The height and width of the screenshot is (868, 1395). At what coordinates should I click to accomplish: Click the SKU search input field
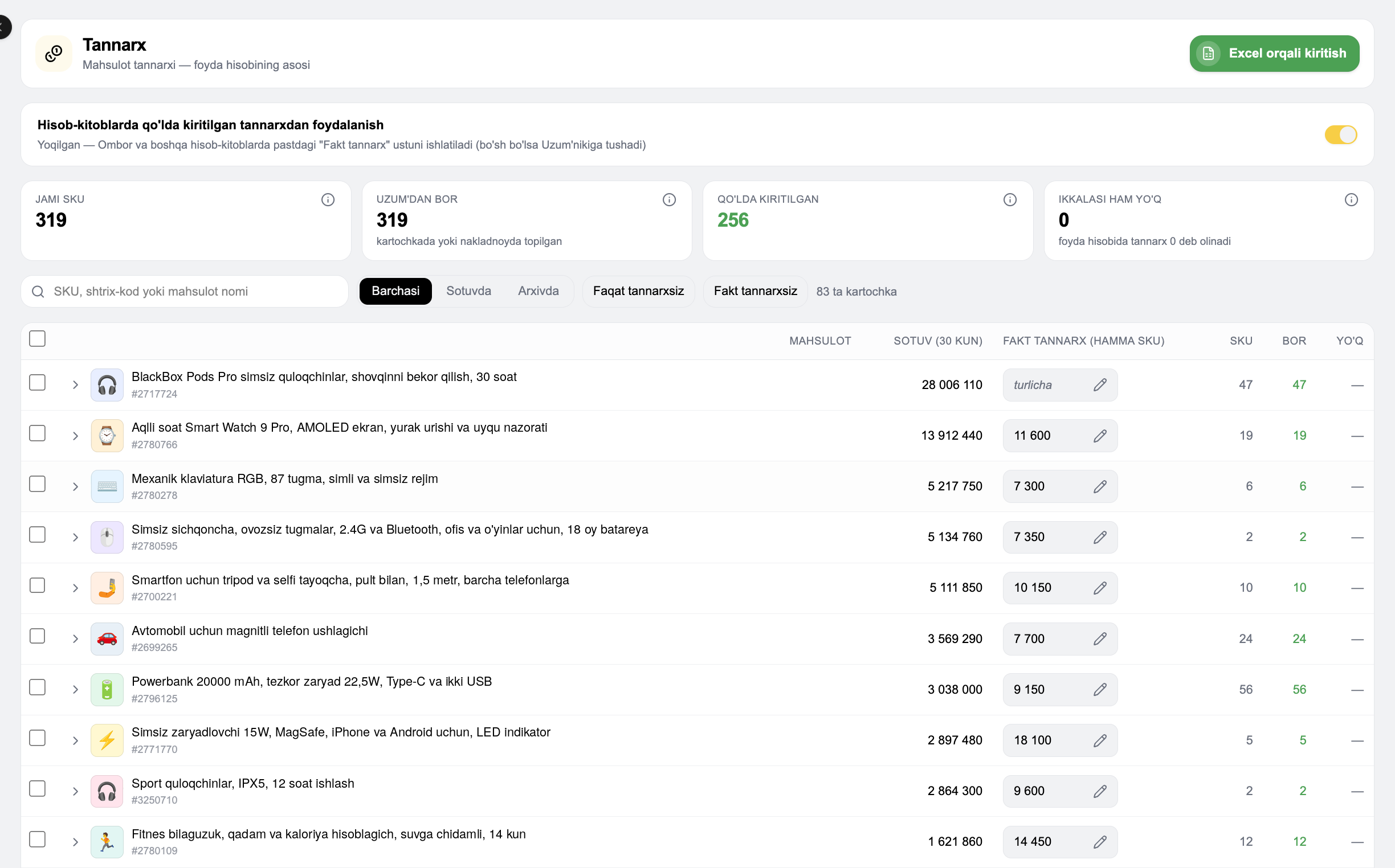coord(185,292)
